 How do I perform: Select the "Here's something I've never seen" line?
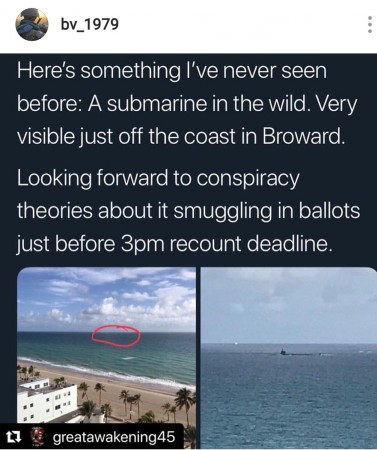tap(172, 71)
